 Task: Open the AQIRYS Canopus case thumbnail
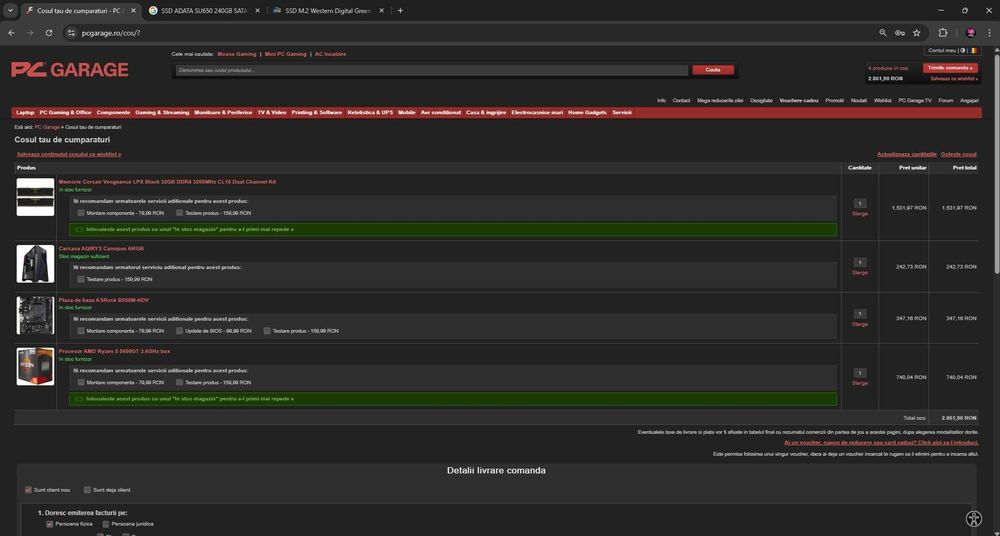35,264
